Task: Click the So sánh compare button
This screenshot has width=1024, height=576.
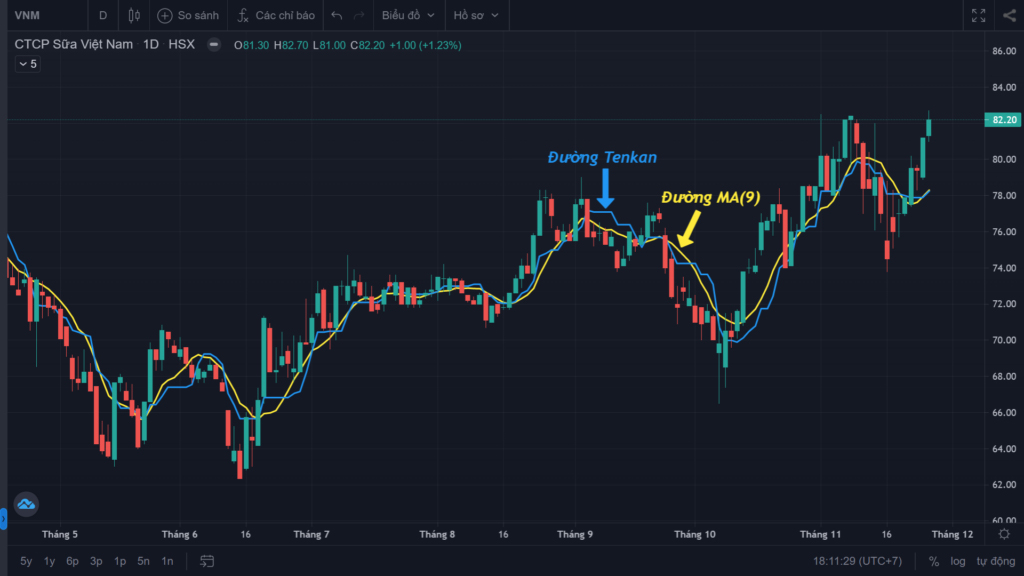Action: [188, 15]
